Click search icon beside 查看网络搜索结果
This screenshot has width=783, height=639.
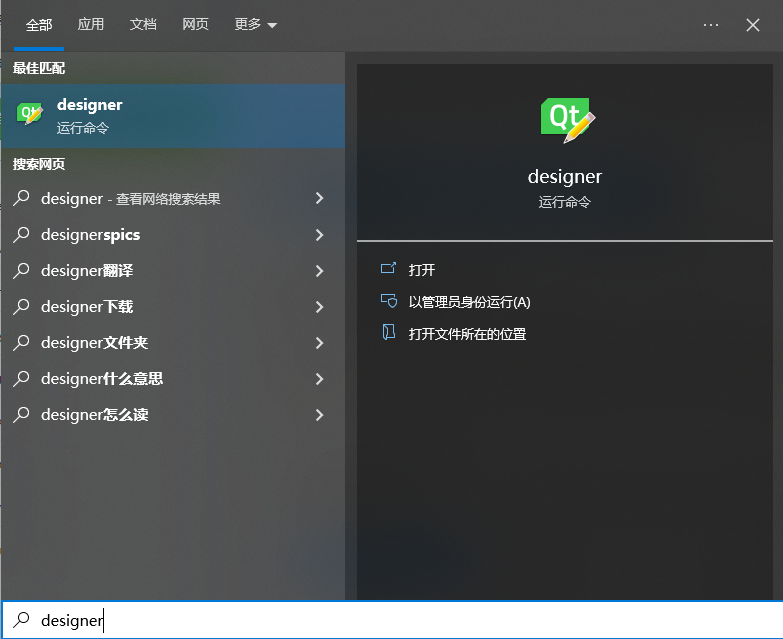pos(21,198)
